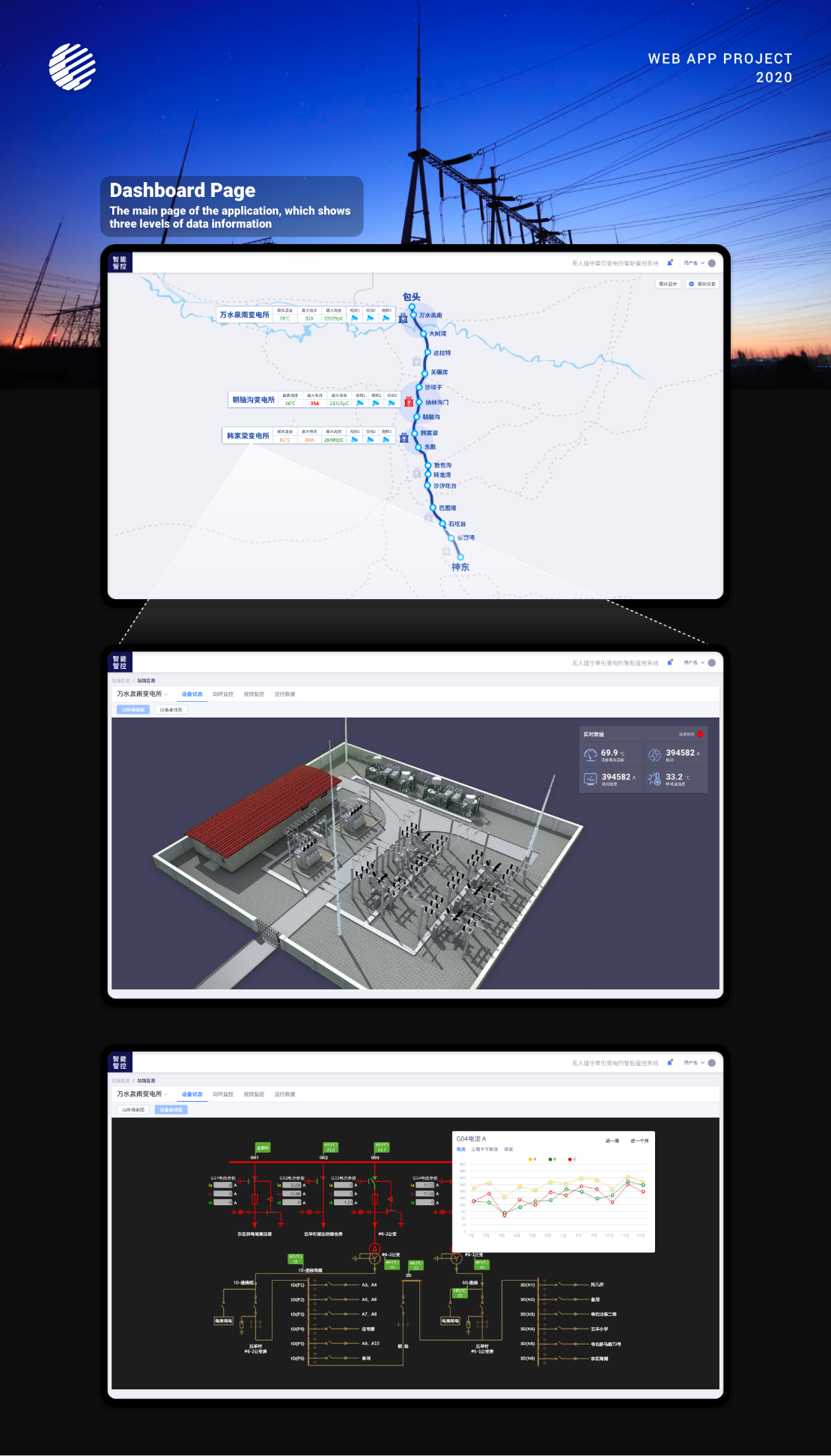
Task: Expand 万水泉南变电所 station selector in single-line view
Action: [x=142, y=1094]
